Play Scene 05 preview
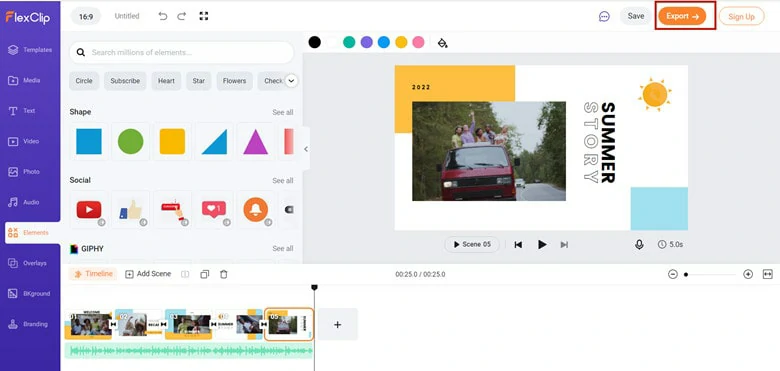Image resolution: width=780 pixels, height=371 pixels. pos(472,244)
